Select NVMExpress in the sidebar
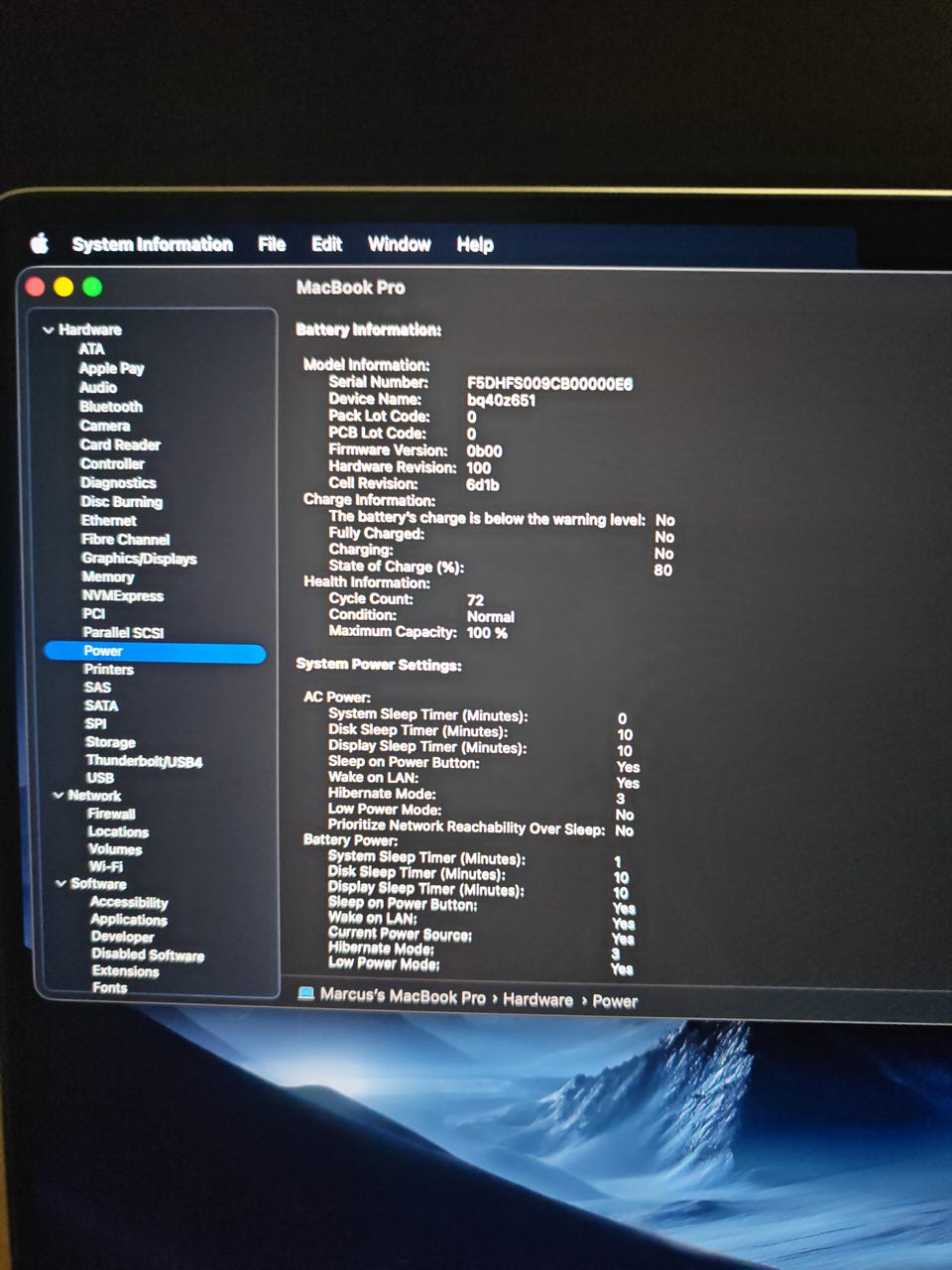 pyautogui.click(x=123, y=595)
